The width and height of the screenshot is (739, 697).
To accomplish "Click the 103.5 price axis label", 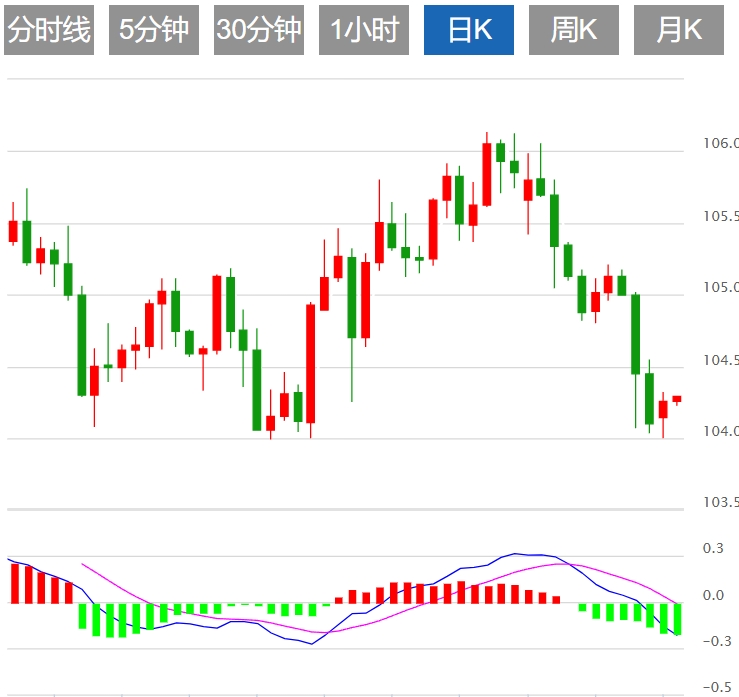I will coord(720,502).
